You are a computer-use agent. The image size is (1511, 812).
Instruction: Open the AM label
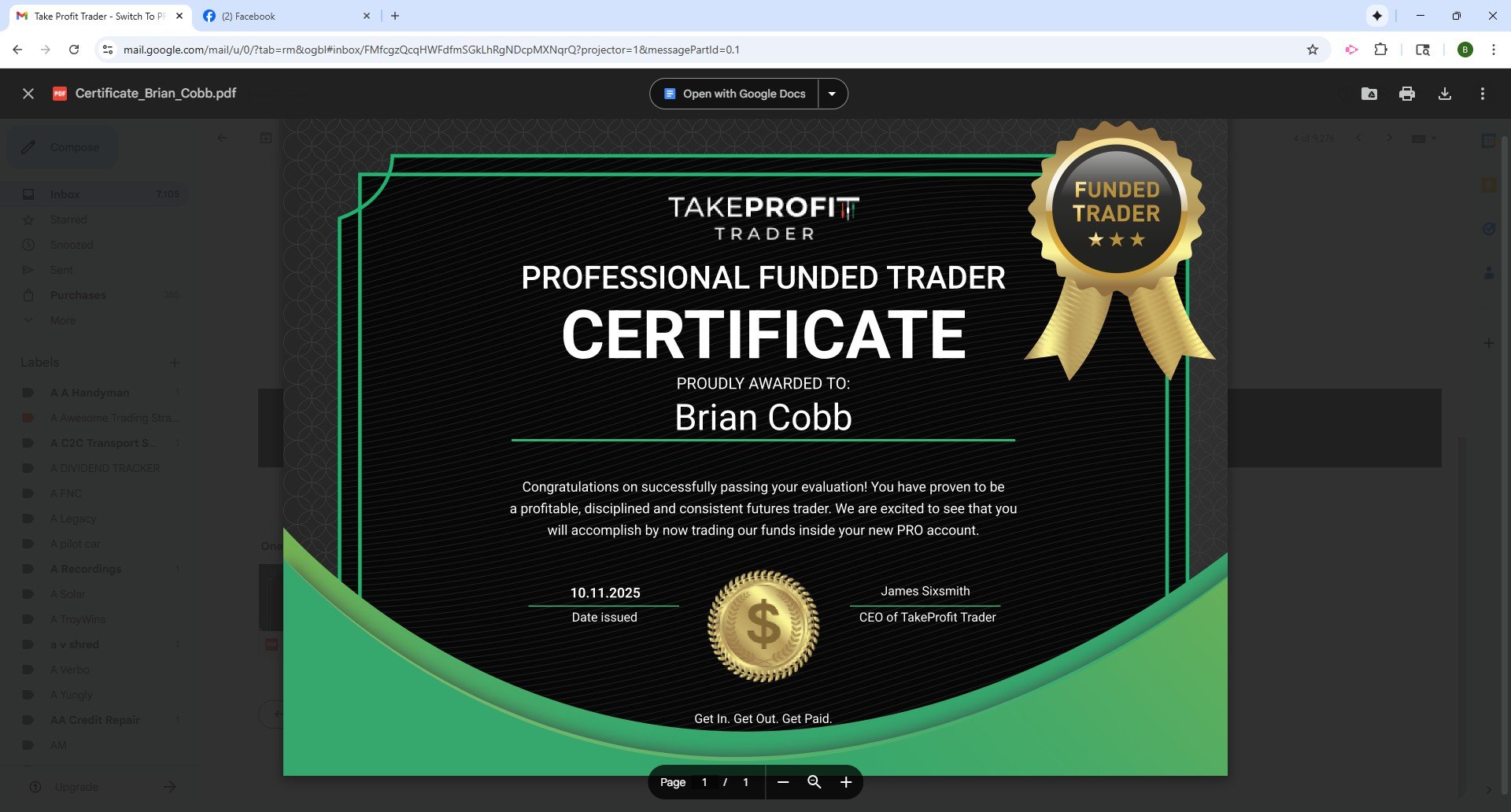tap(94, 745)
